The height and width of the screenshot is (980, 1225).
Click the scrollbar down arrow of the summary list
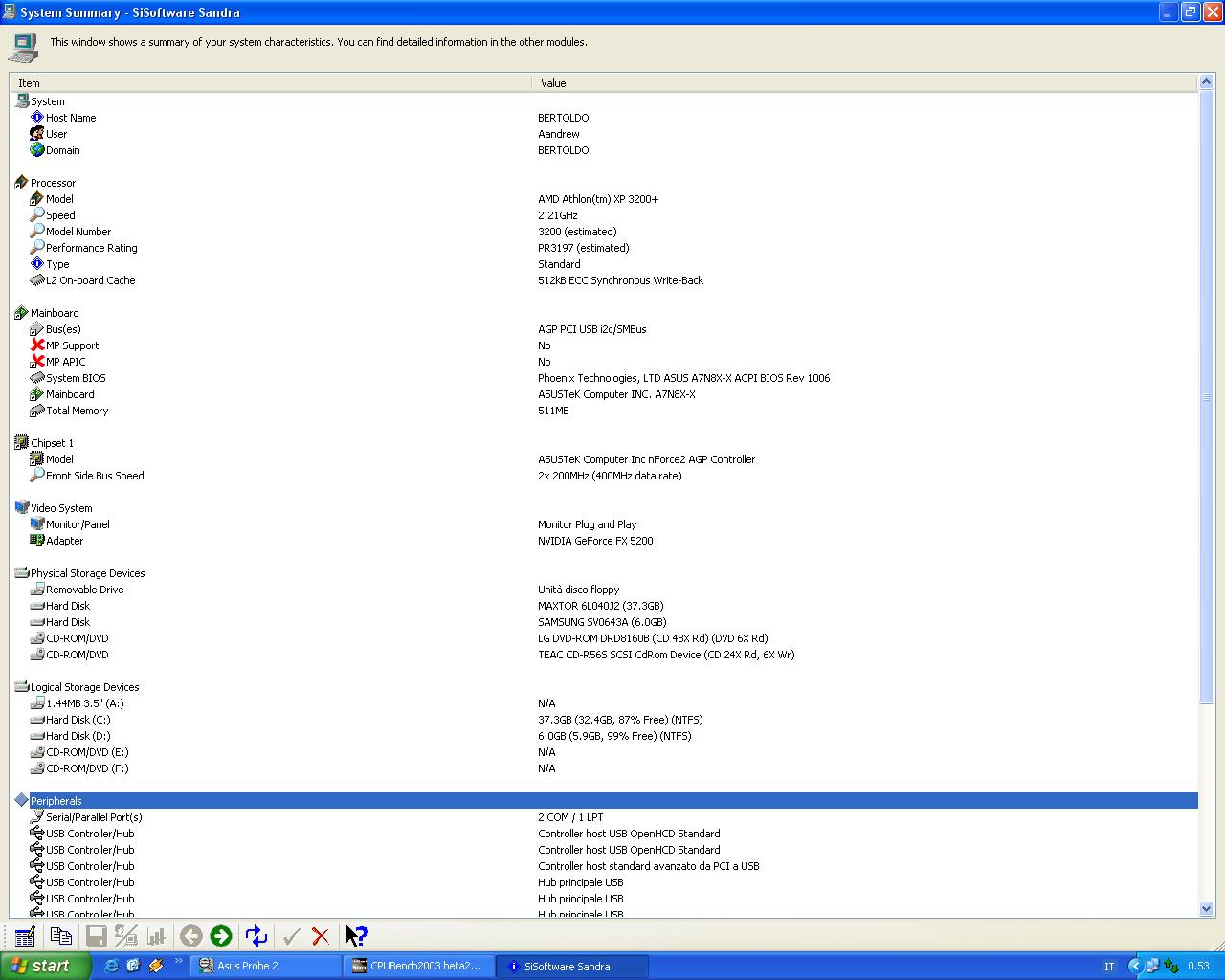click(x=1206, y=908)
